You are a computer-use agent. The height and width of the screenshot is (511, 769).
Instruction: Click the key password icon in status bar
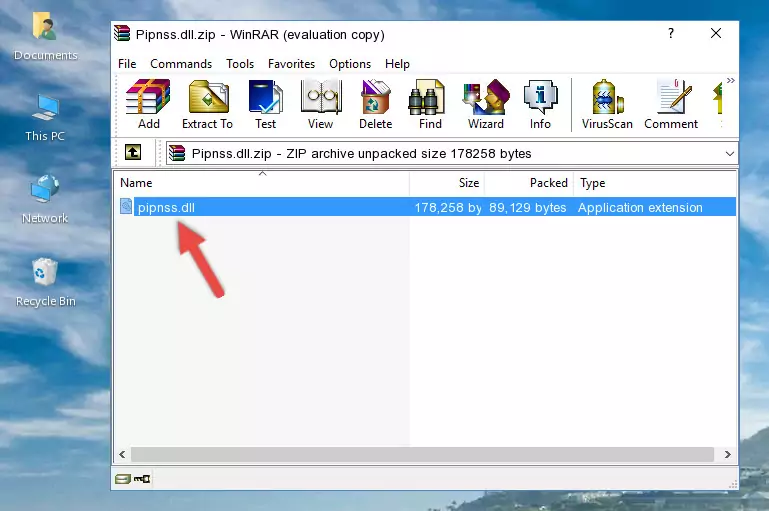click(142, 479)
